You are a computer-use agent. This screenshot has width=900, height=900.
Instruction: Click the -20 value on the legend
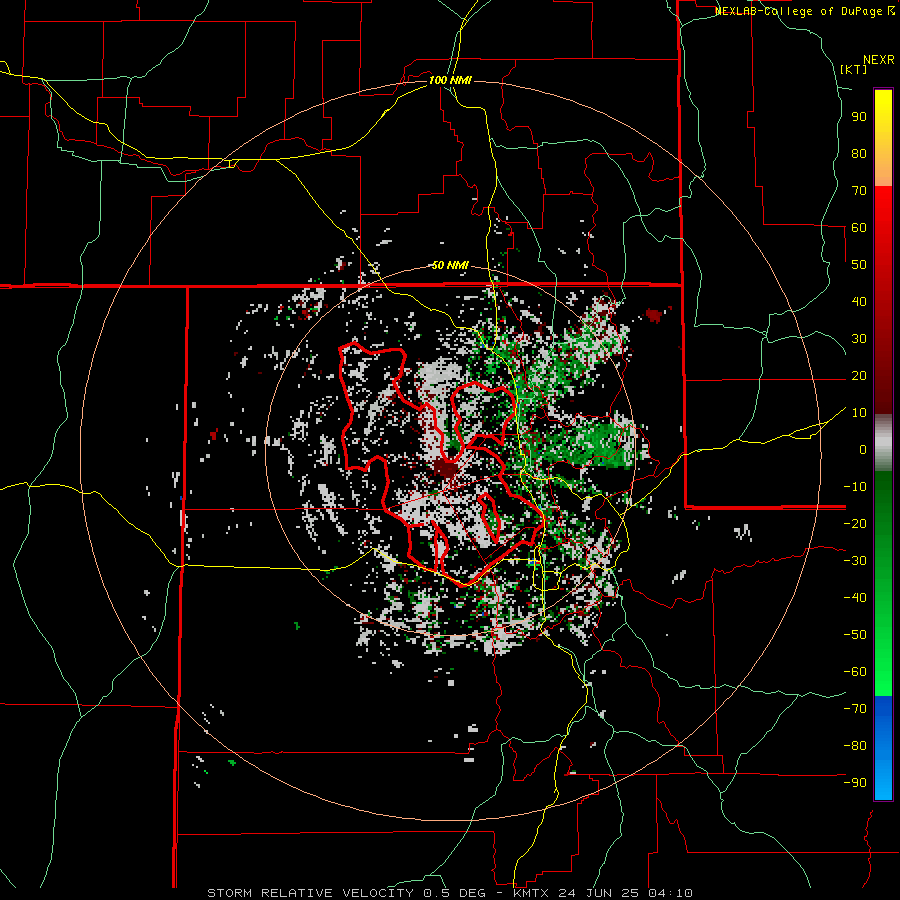point(855,523)
